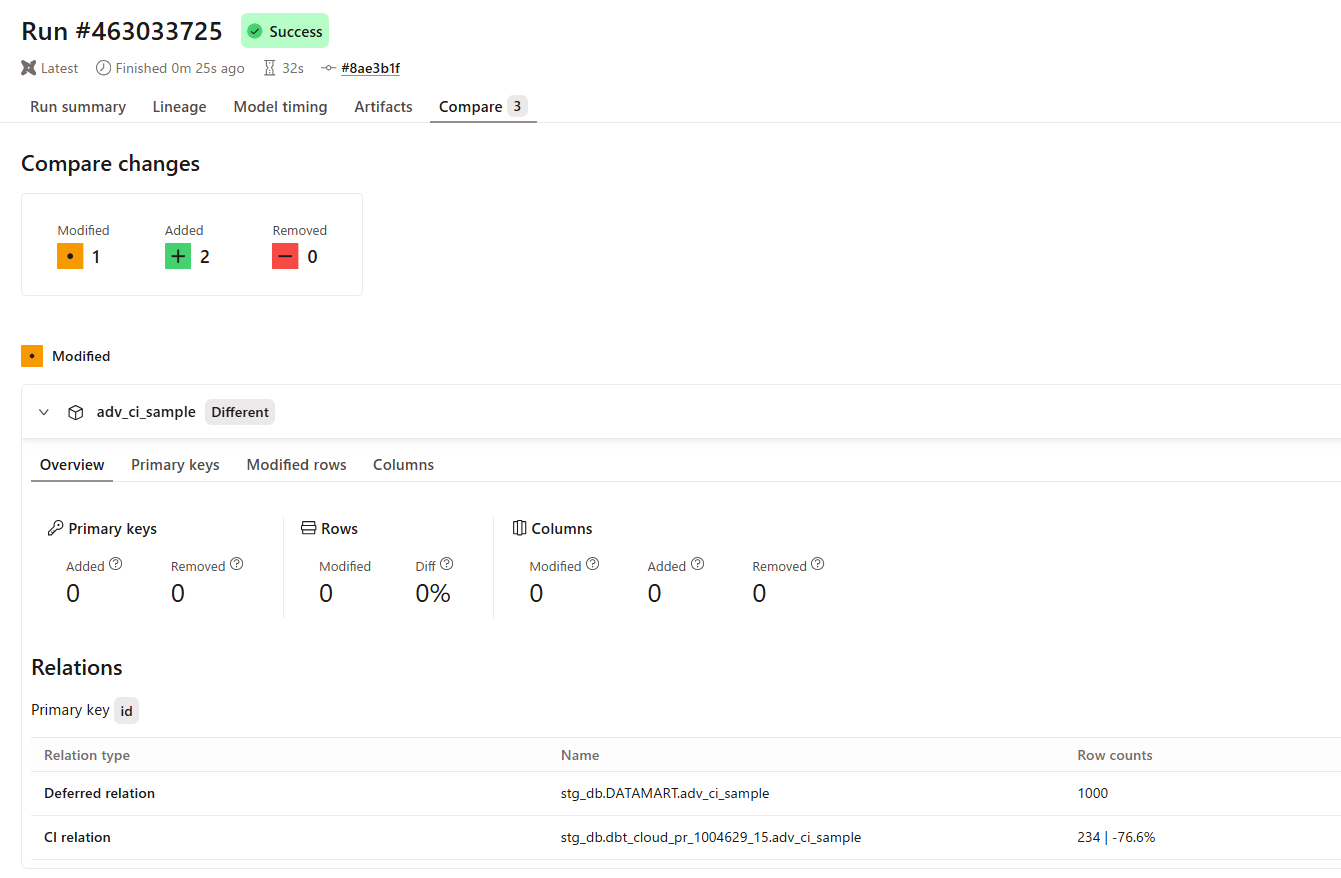Click the Relations heading
Image resolution: width=1341 pixels, height=878 pixels.
click(77, 667)
